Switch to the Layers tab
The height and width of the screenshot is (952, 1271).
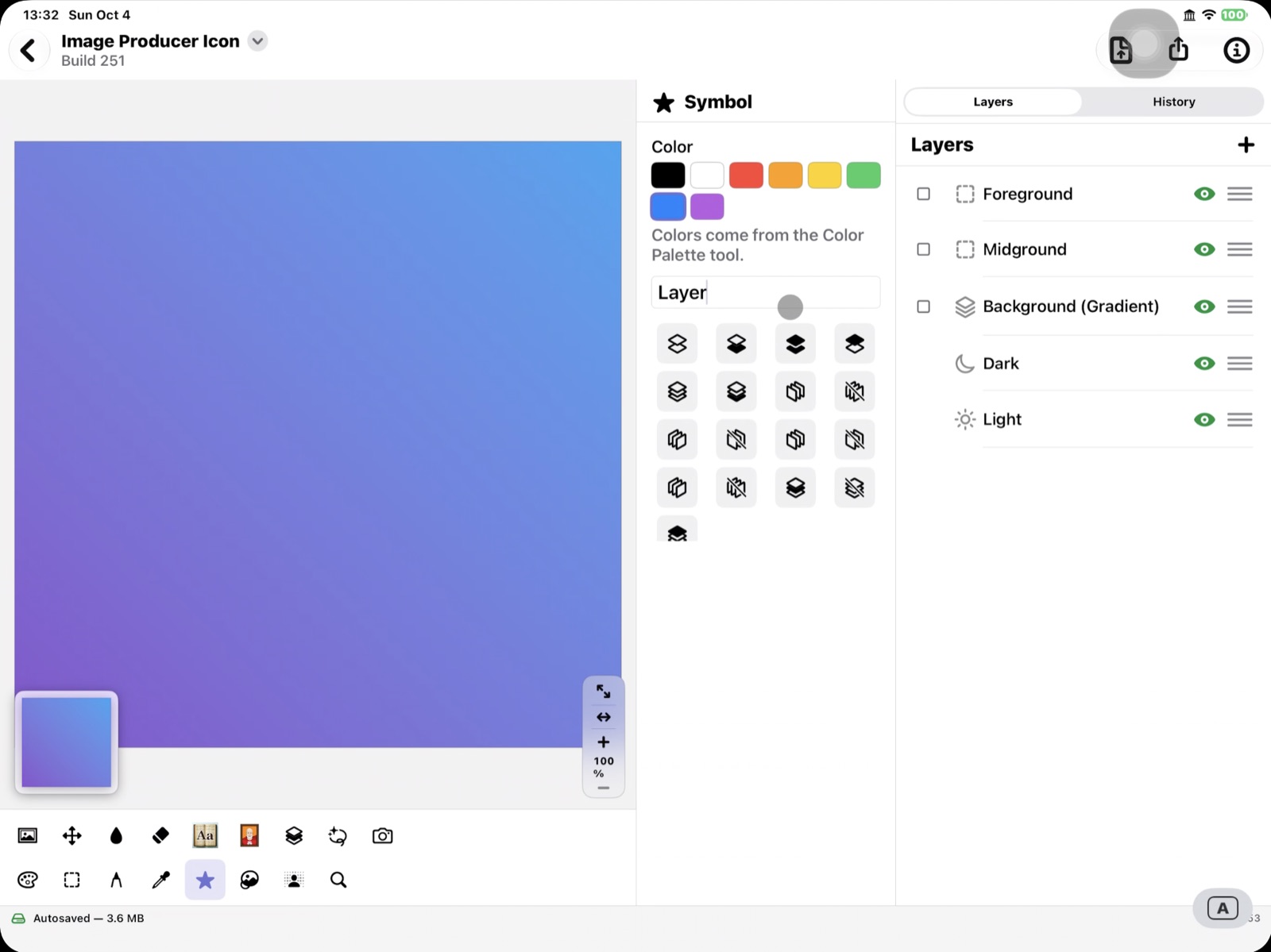(993, 102)
